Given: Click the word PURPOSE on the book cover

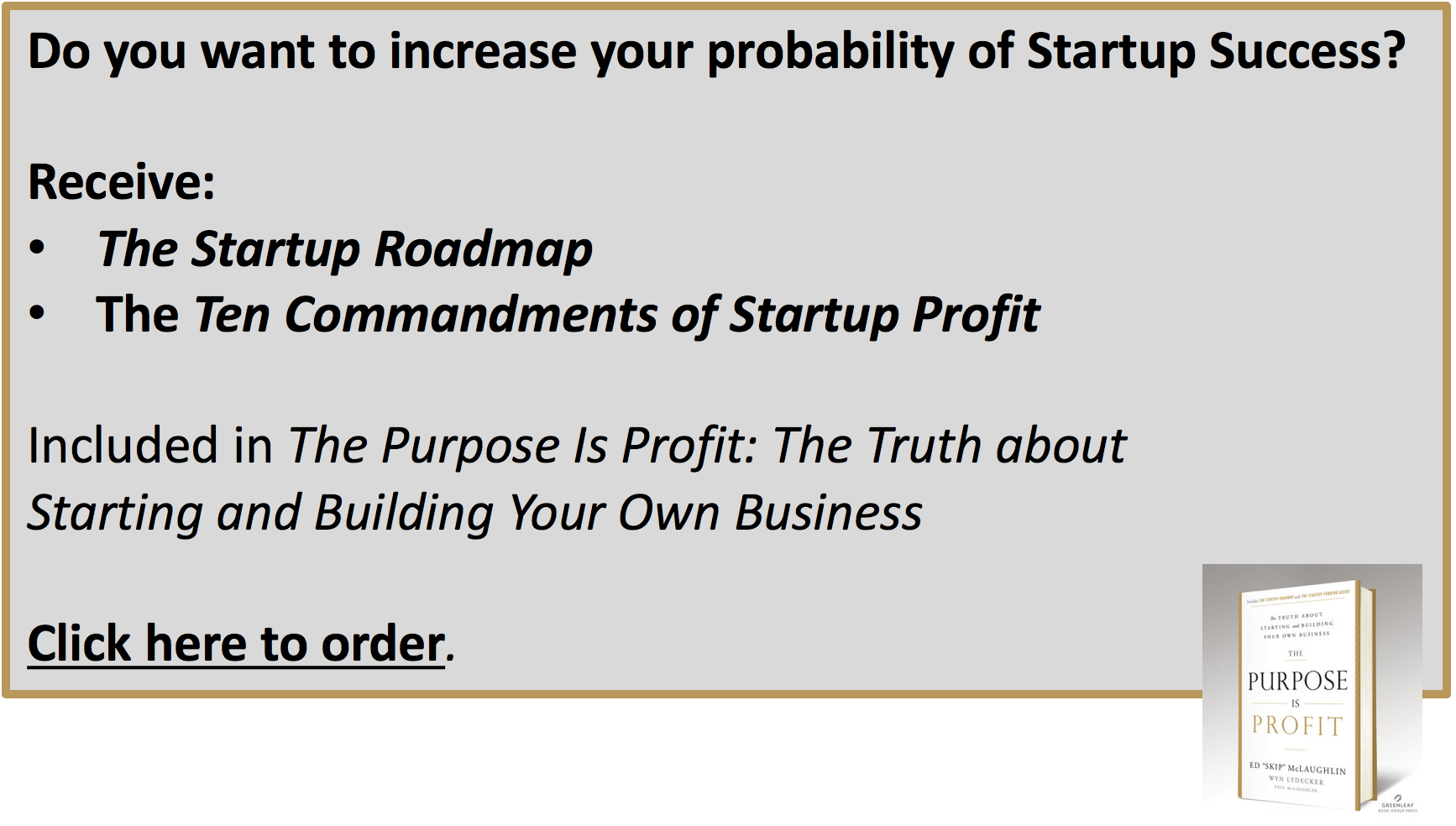Looking at the screenshot, I should click(1297, 681).
